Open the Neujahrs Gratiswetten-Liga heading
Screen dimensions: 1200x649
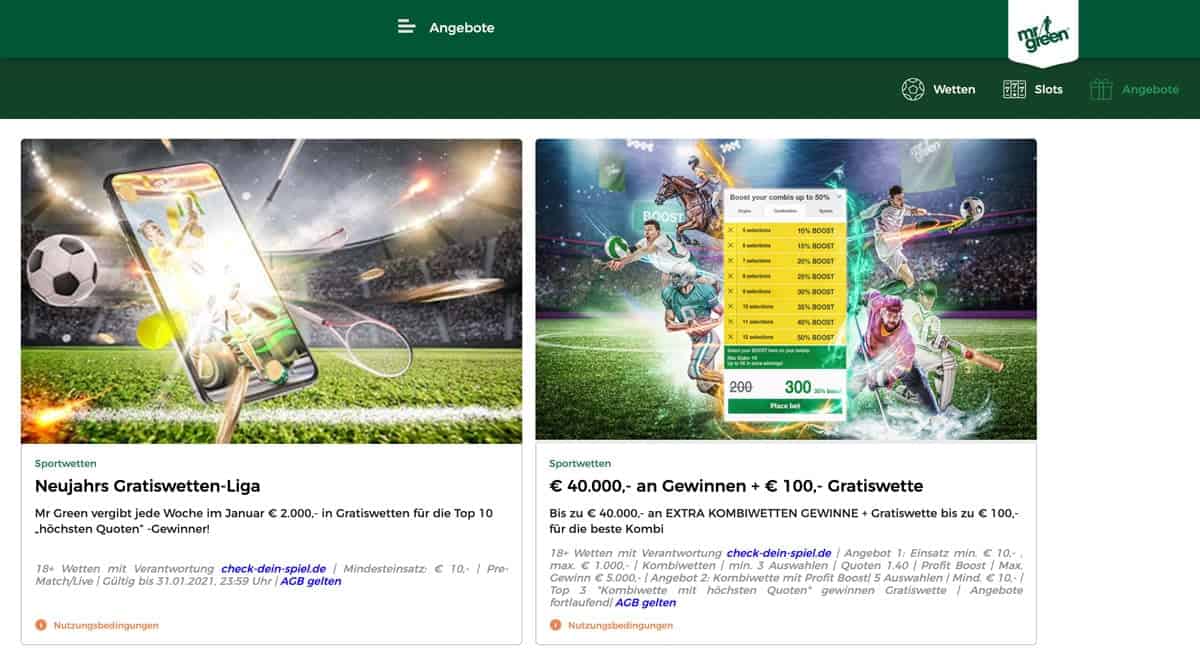coord(147,486)
